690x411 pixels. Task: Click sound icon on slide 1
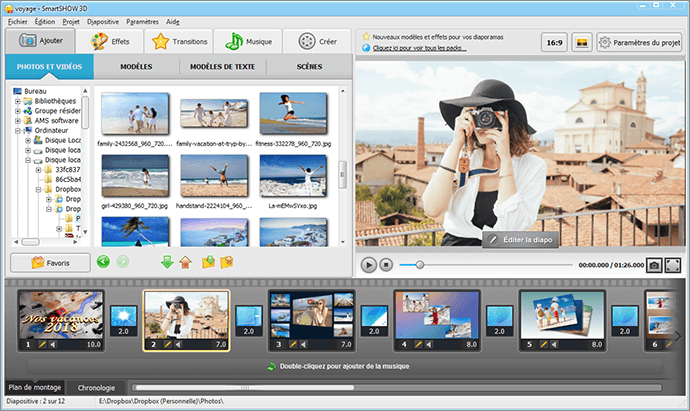pos(53,345)
